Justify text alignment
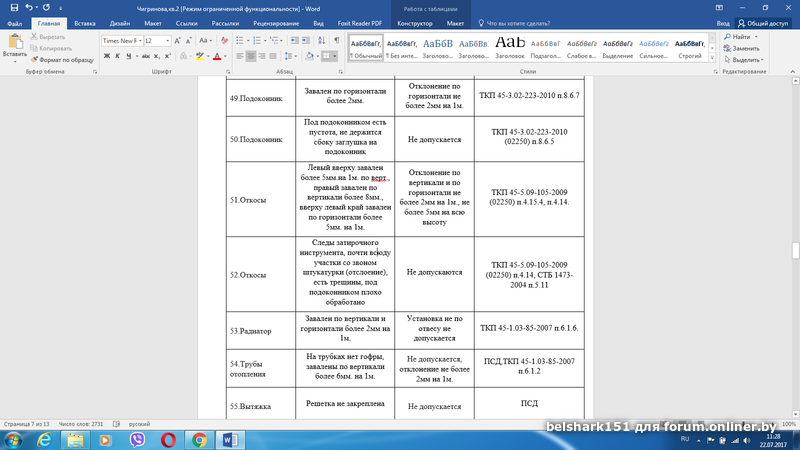The image size is (800, 450). tap(273, 56)
